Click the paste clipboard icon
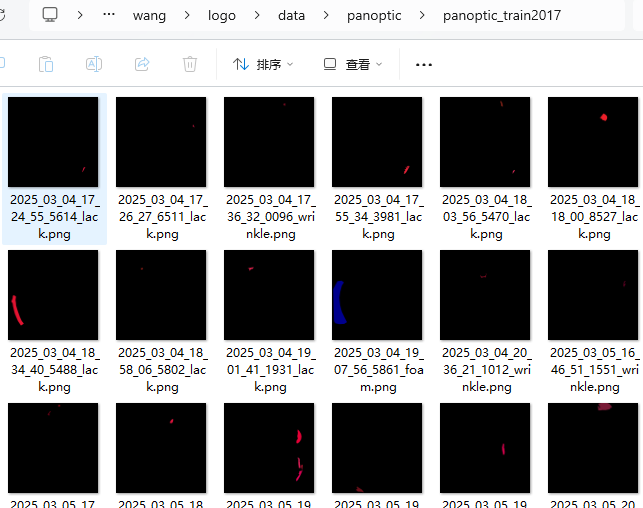The width and height of the screenshot is (643, 508). pos(46,64)
